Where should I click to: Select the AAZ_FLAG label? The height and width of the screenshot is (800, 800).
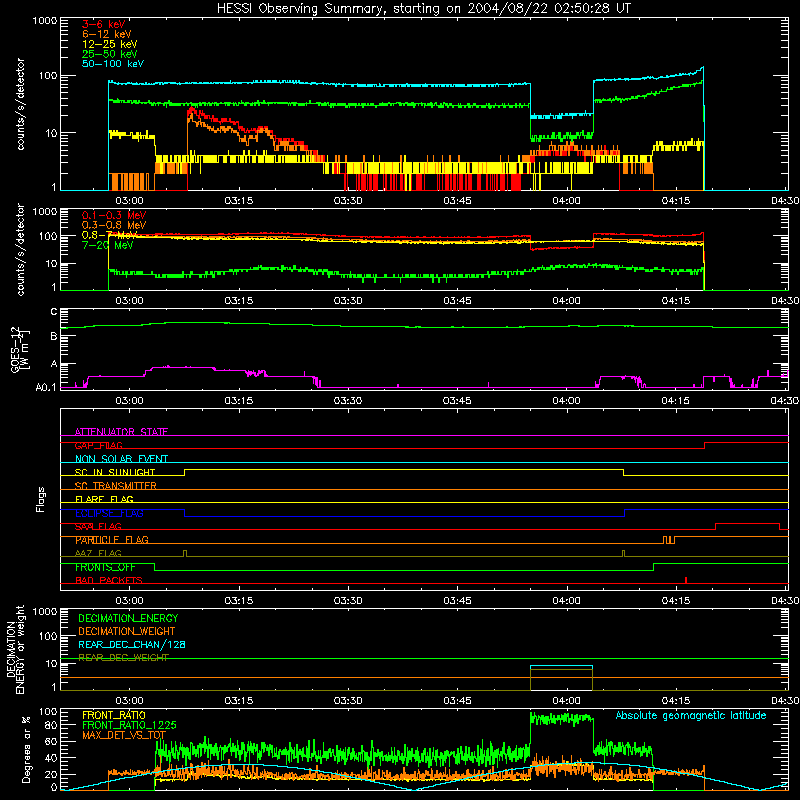pos(98,553)
